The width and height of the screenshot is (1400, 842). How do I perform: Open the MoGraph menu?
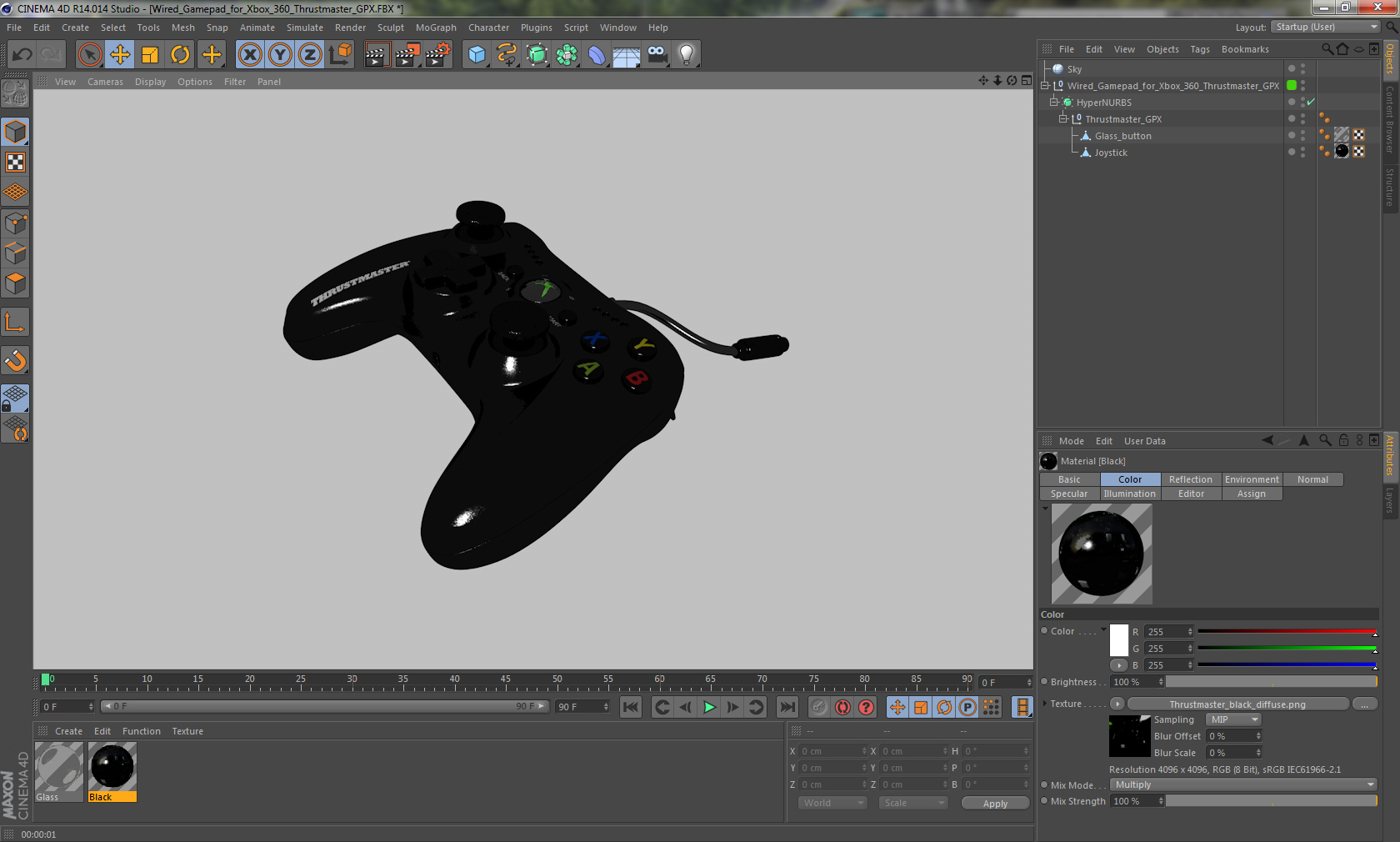point(436,28)
